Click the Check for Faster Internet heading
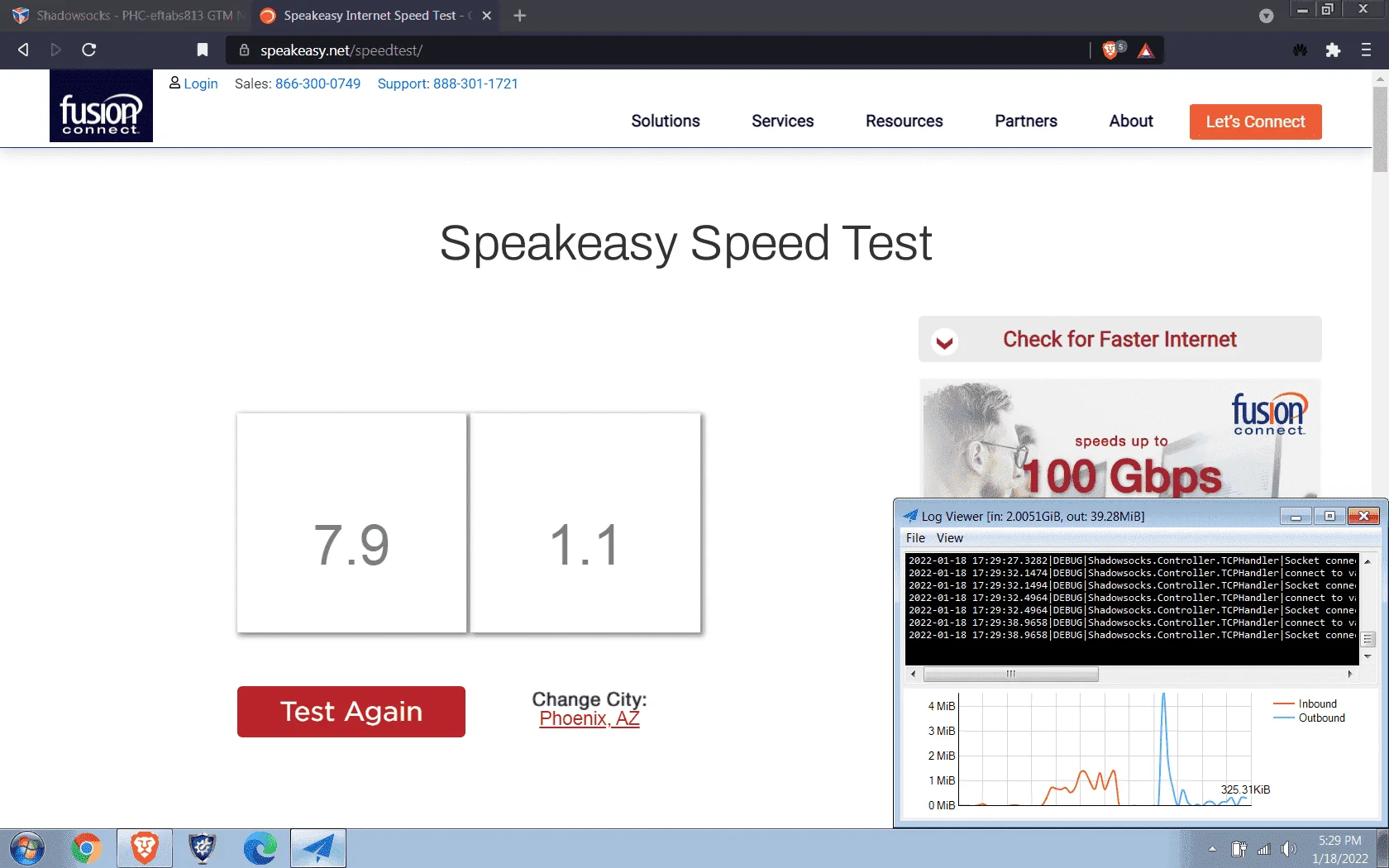Screen dimensions: 1389x868 click(1119, 339)
